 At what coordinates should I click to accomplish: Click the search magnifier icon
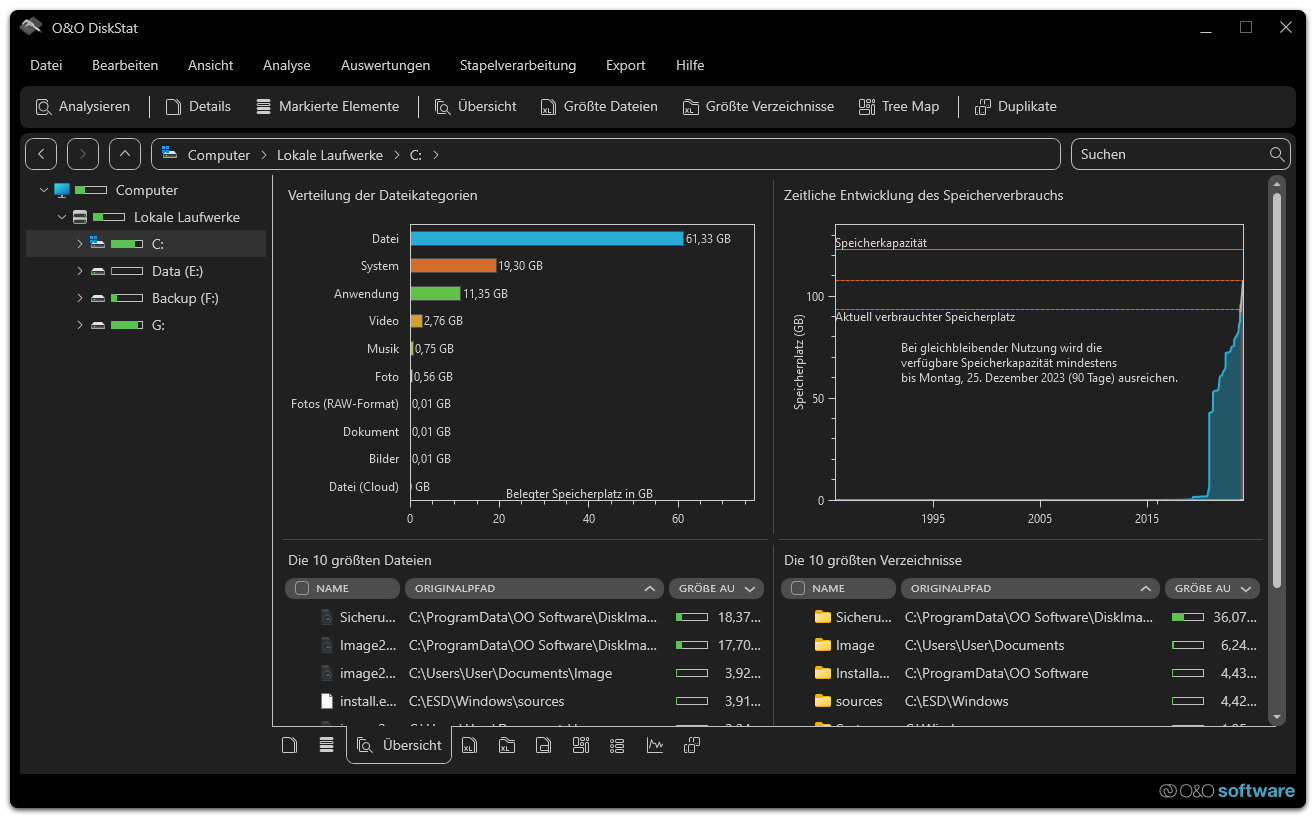pyautogui.click(x=1277, y=154)
